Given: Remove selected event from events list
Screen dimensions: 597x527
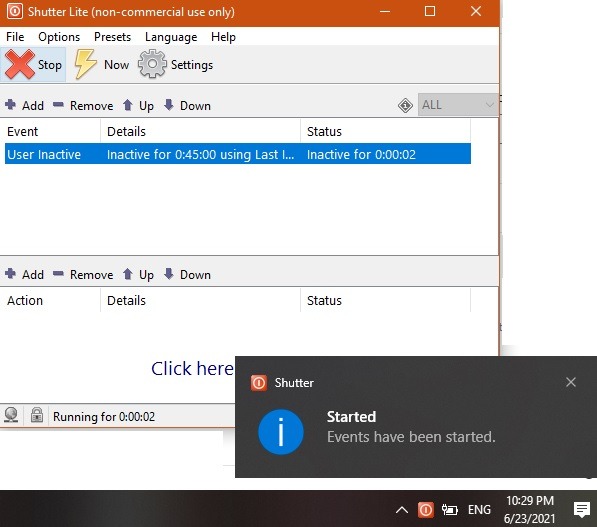Looking at the screenshot, I should tap(83, 105).
